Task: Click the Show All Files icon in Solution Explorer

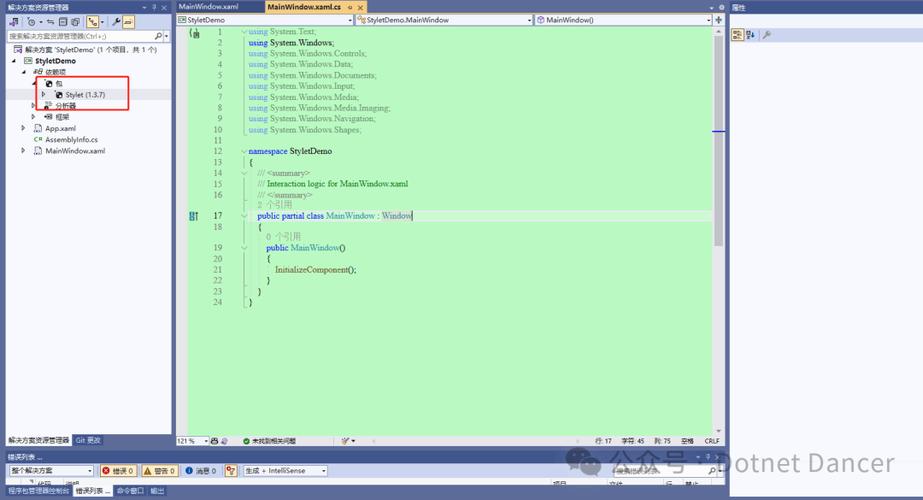Action: [75, 22]
